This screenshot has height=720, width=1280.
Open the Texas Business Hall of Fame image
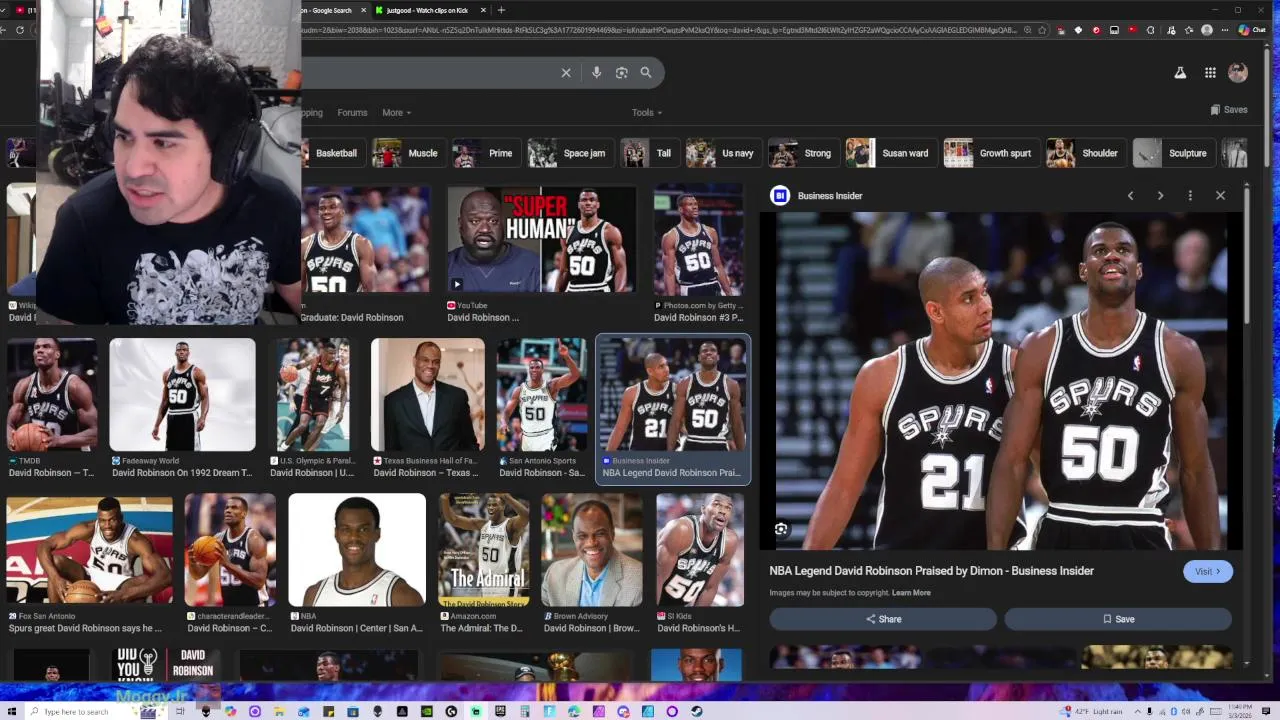428,395
